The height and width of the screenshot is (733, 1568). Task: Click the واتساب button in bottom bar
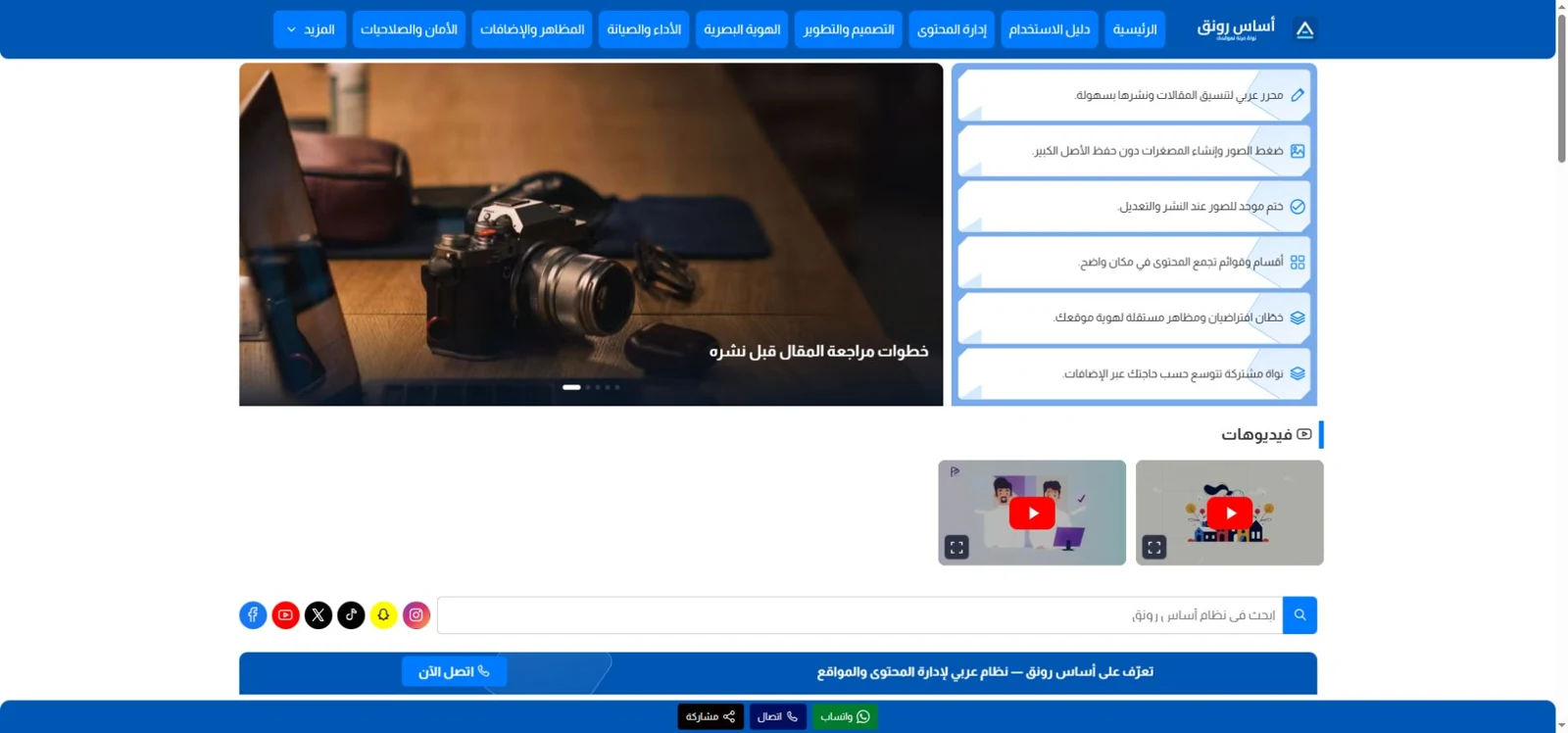point(845,716)
